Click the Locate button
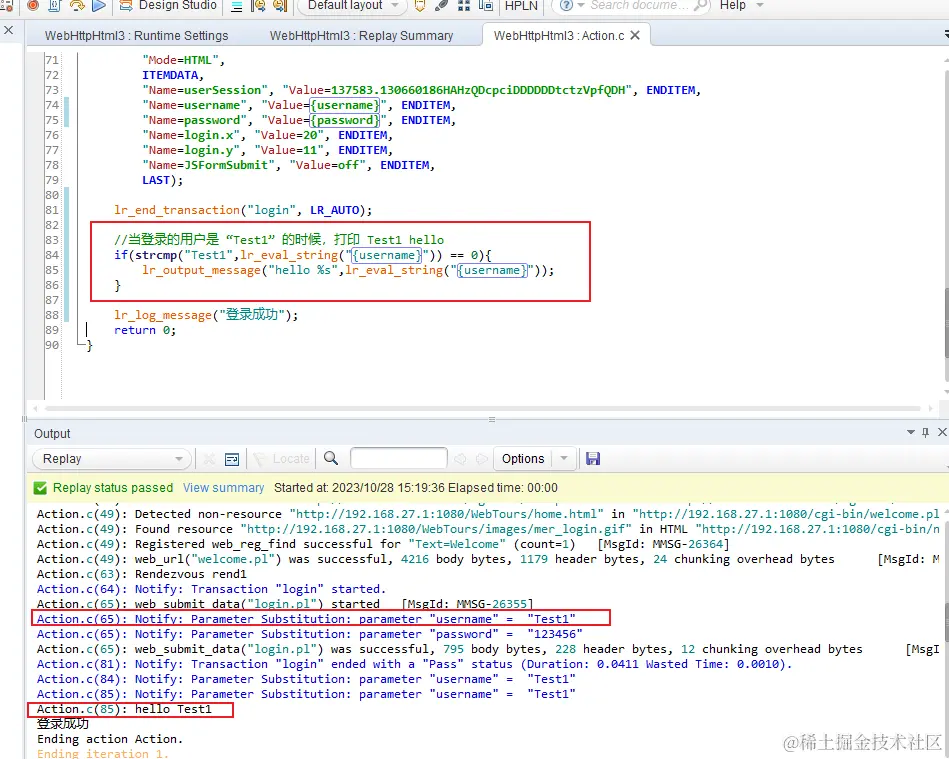Screen dimensions: 949x759 coord(281,459)
